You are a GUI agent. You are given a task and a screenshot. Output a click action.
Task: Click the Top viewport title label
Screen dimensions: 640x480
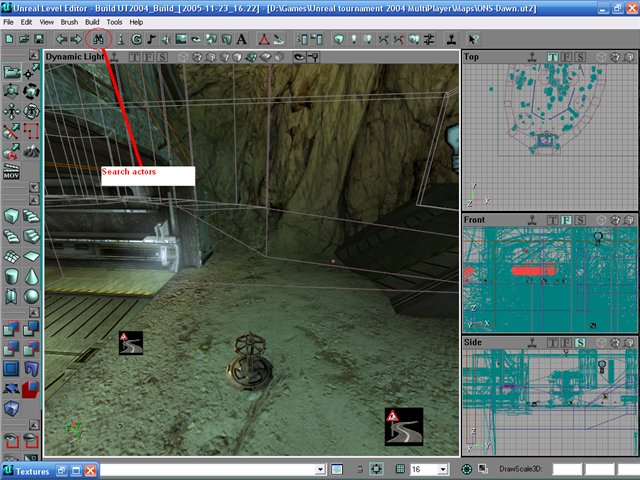pos(472,57)
